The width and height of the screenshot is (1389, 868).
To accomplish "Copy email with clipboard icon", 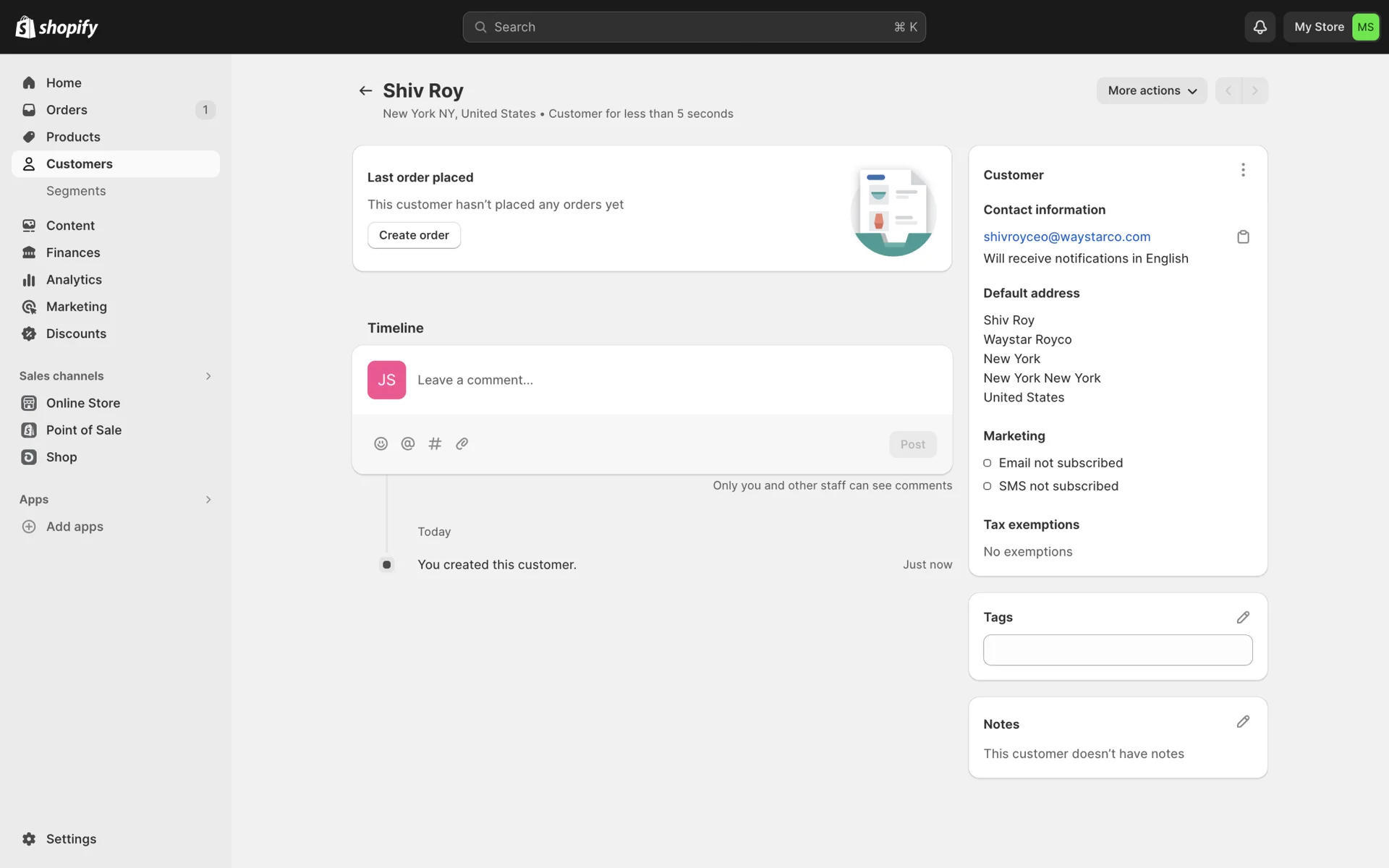I will pyautogui.click(x=1243, y=237).
